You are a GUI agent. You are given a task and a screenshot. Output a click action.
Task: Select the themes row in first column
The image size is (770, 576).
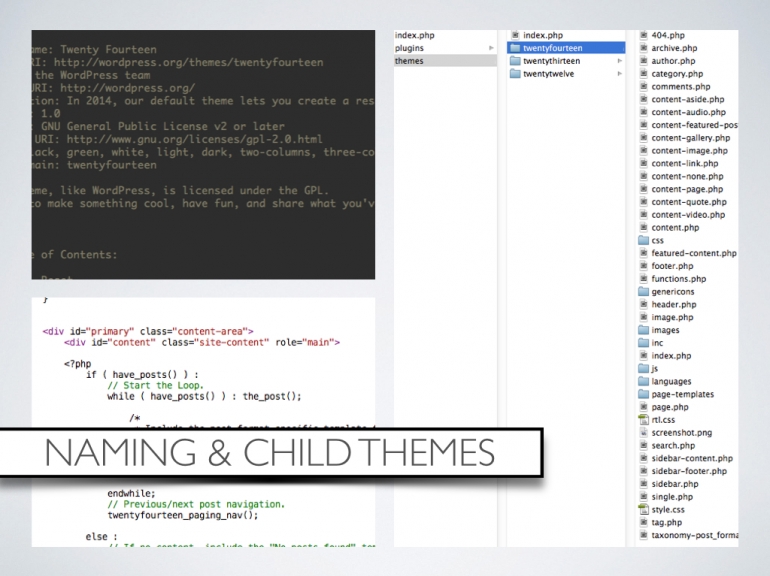point(445,61)
